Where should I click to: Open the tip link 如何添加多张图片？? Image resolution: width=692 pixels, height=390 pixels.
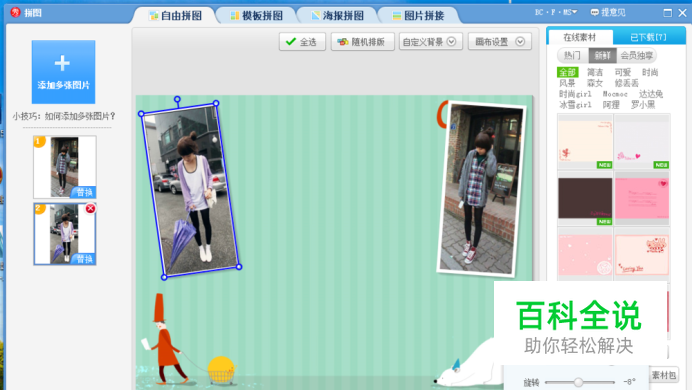coord(80,116)
